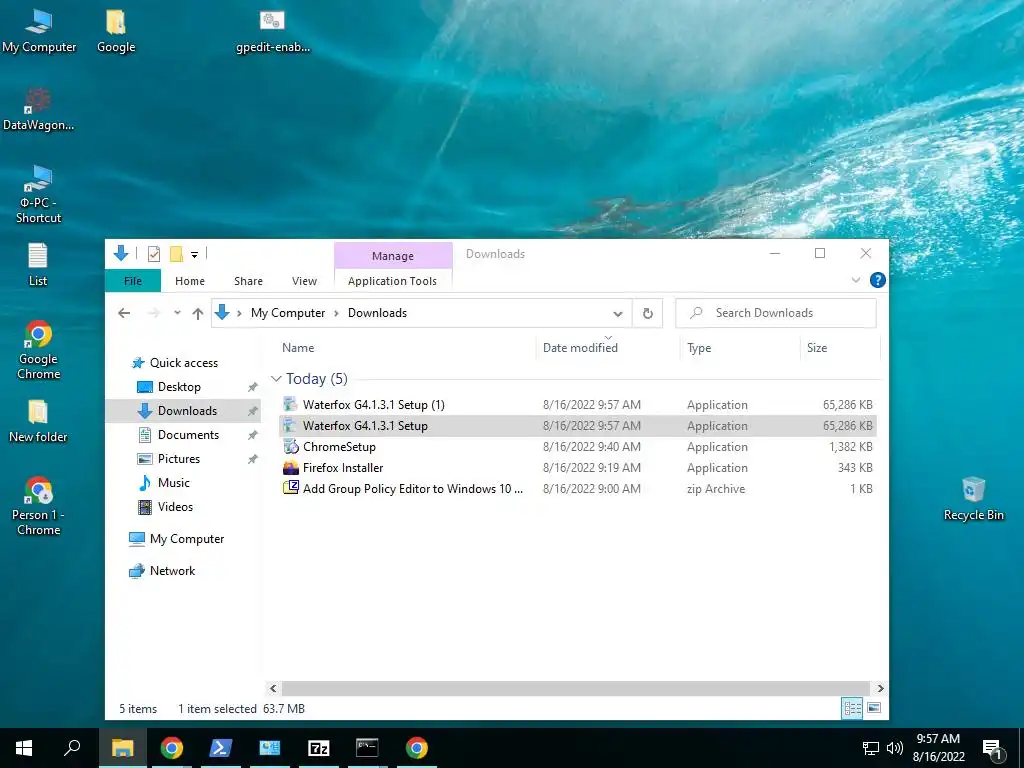Switch to Large icons view layout
1024x768 pixels.
coord(874,708)
